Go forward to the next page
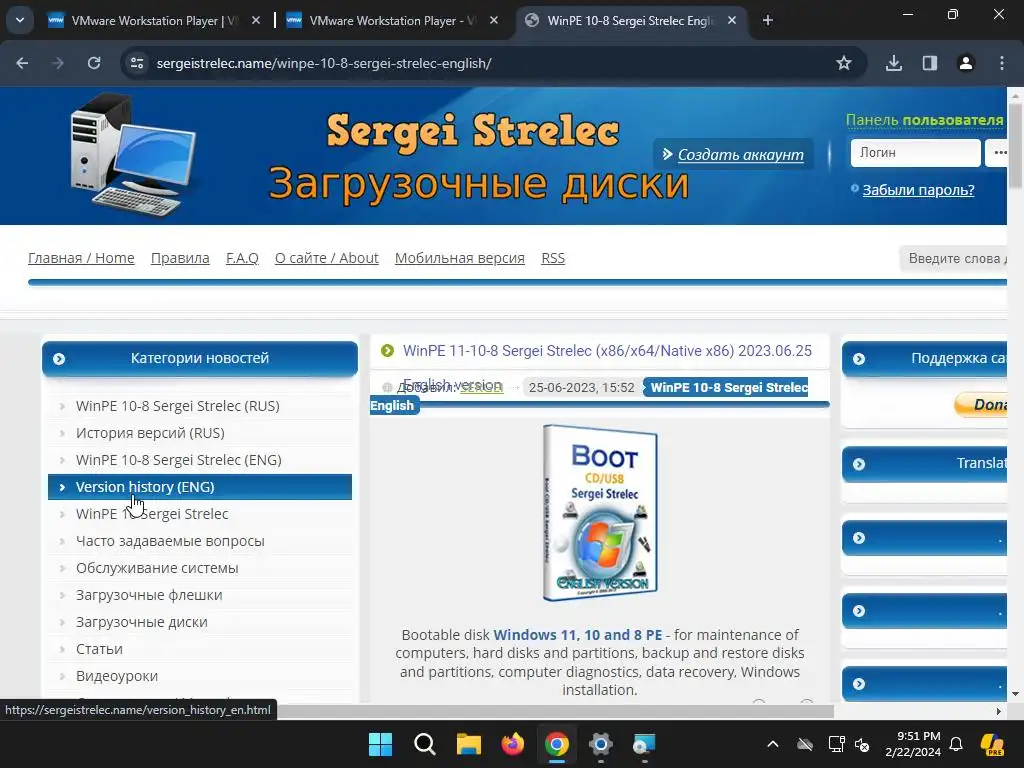Viewport: 1024px width, 768px height. [58, 63]
